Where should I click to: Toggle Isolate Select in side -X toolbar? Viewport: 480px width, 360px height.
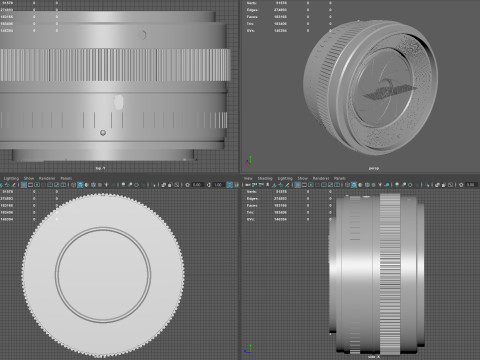[x=428, y=184]
